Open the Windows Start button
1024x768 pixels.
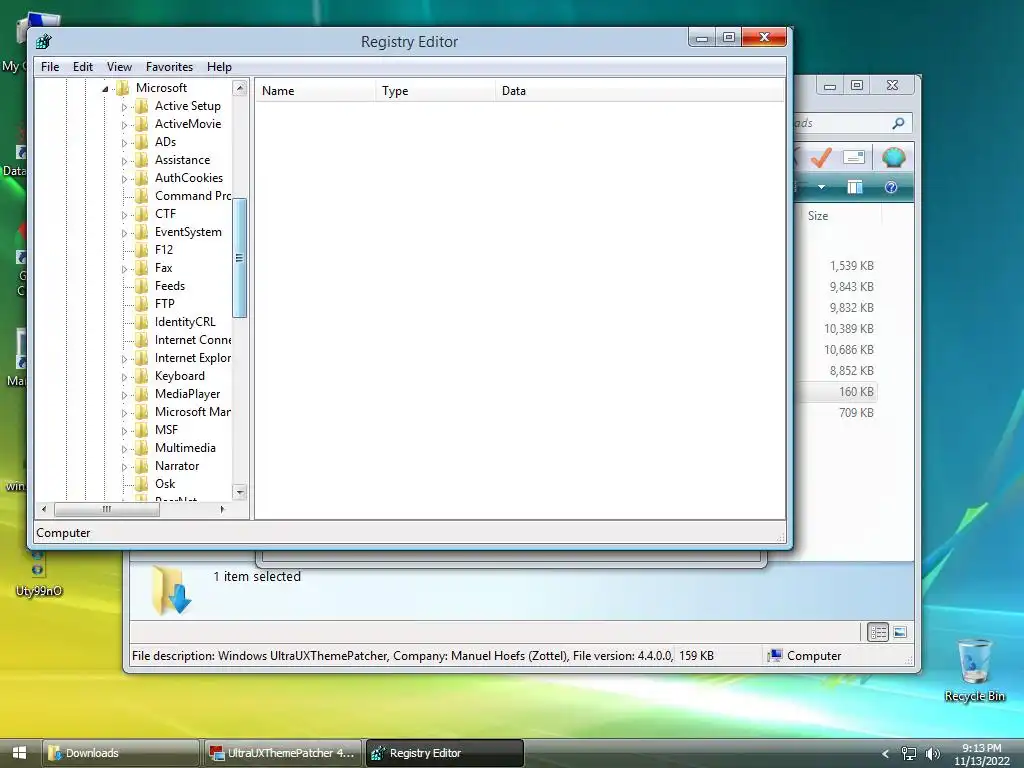(x=19, y=753)
